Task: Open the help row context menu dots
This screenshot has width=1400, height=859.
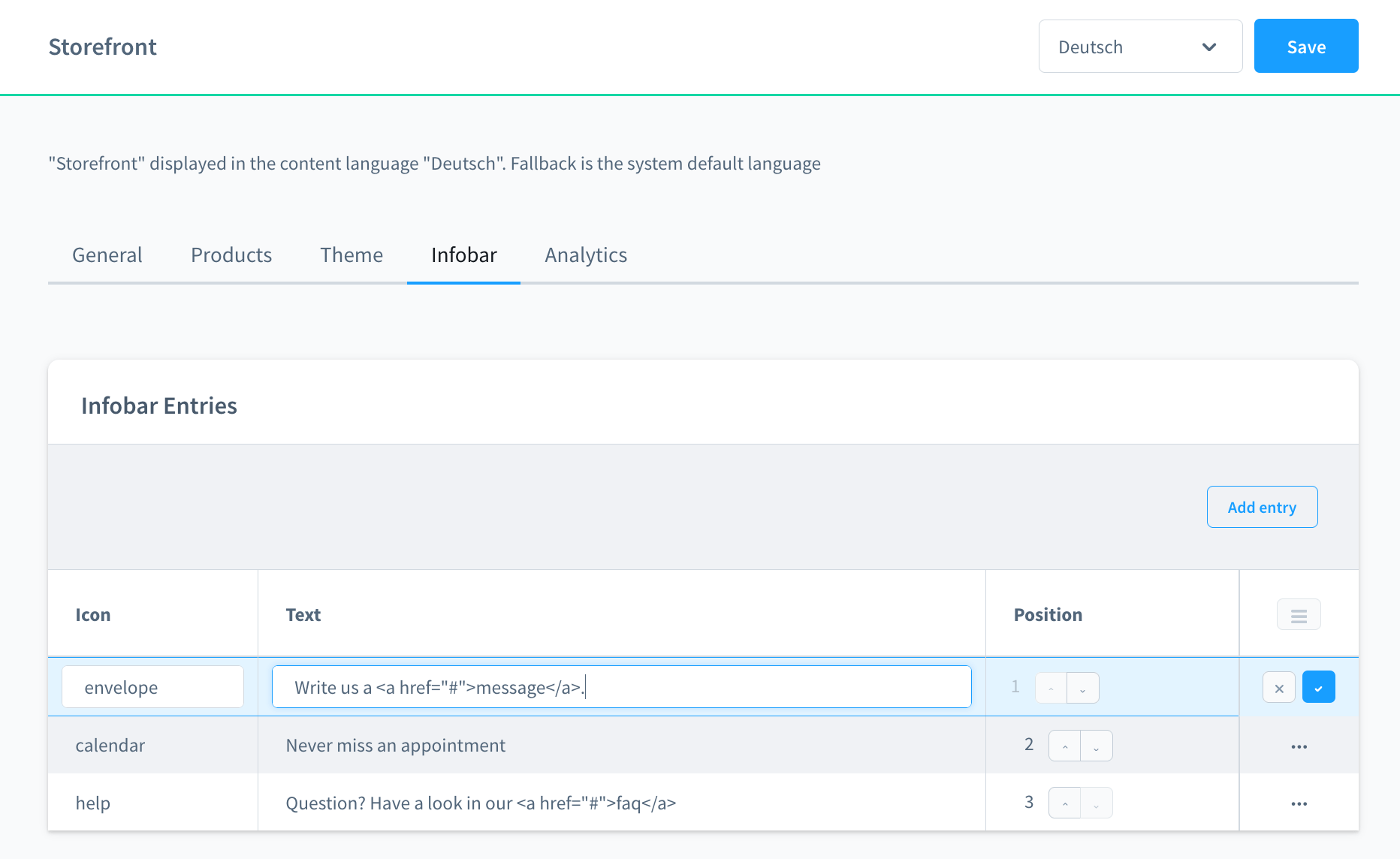Action: click(x=1299, y=803)
